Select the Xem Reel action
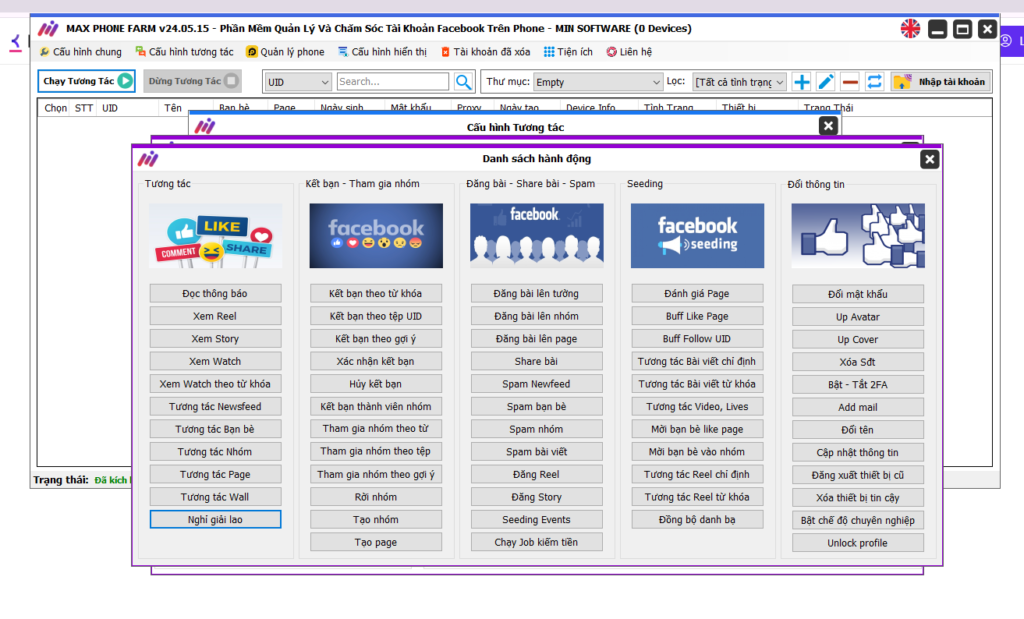Screen dimensions: 1024x619 (x=215, y=316)
